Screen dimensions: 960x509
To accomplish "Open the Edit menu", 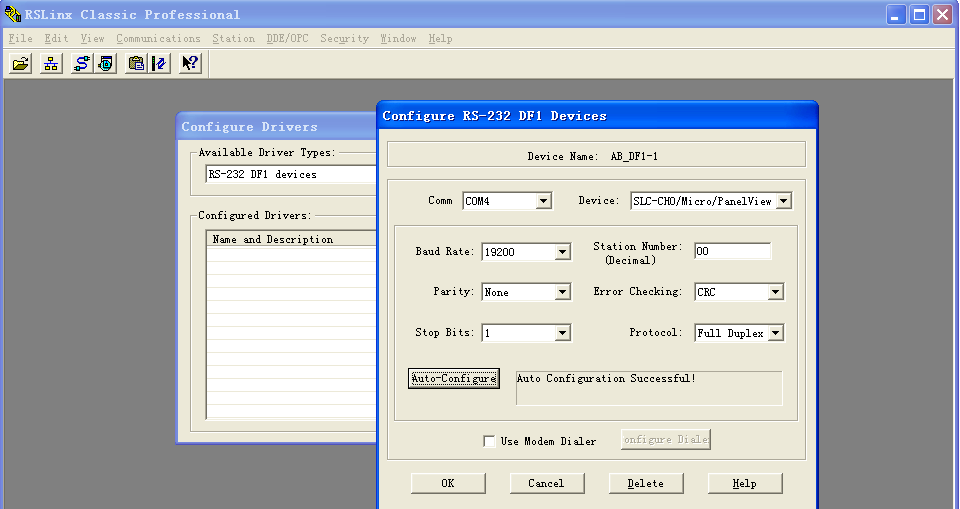I will click(x=56, y=38).
